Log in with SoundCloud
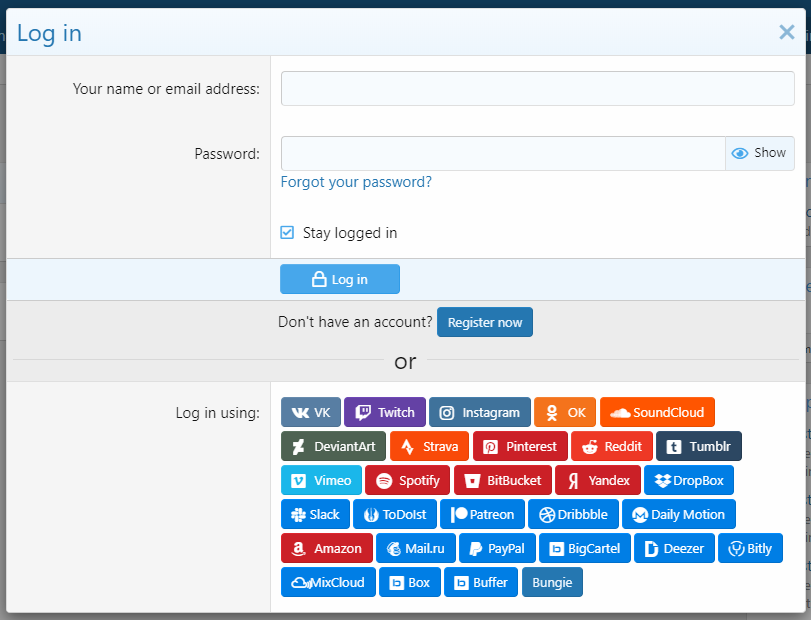The width and height of the screenshot is (811, 620). coord(657,412)
